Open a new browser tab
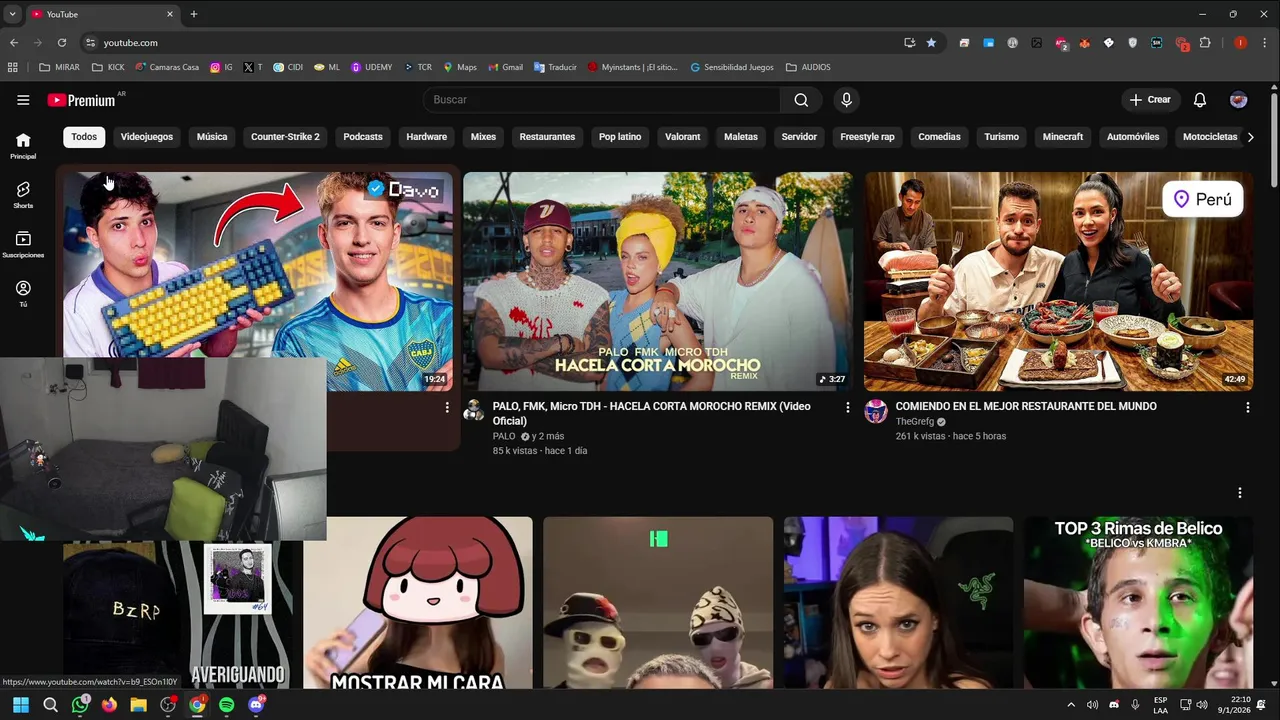This screenshot has height=720, width=1280. pos(194,14)
